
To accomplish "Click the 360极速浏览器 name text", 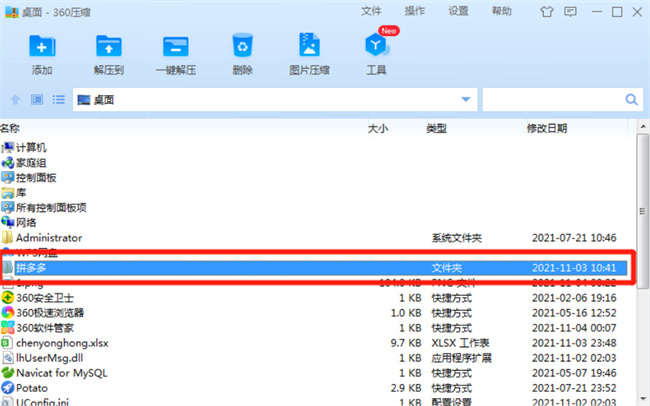I will (x=50, y=313).
